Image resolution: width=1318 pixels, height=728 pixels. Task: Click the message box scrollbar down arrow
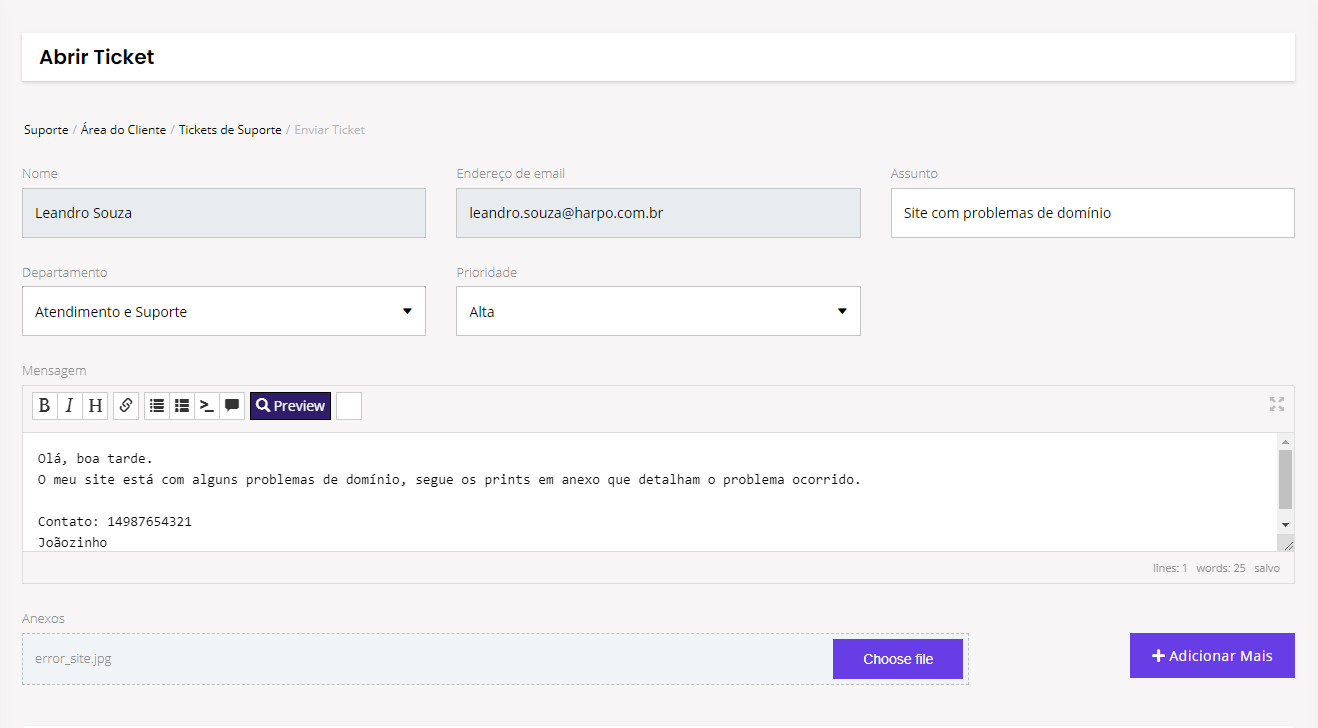coord(1285,525)
